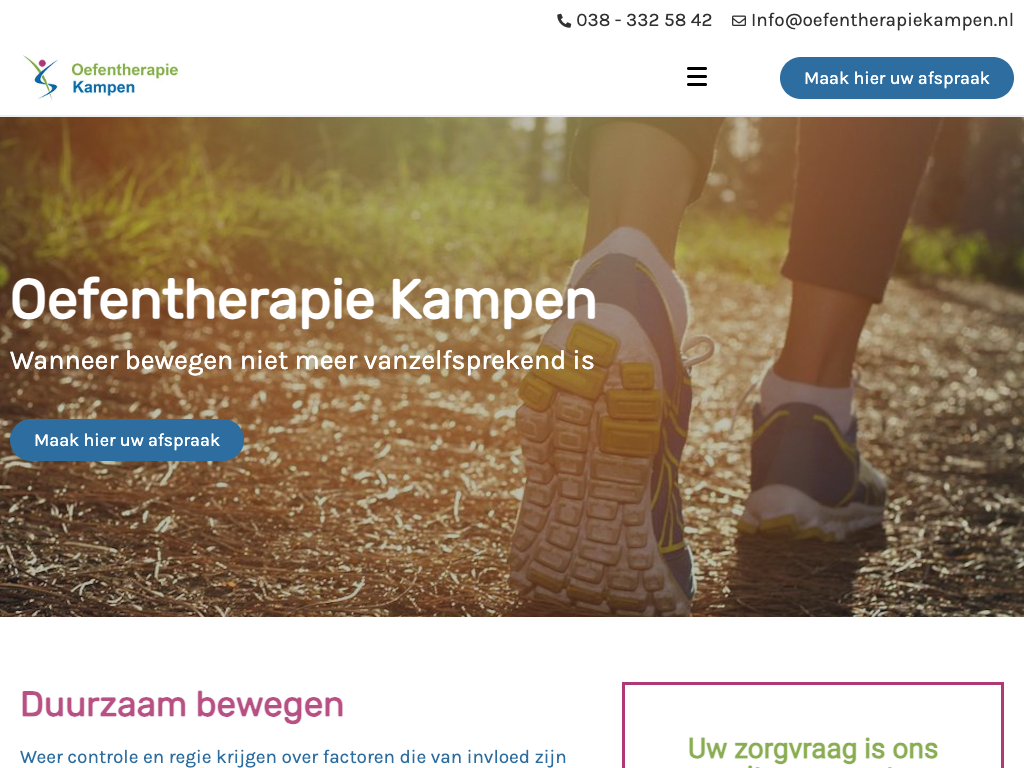1024x768 pixels.
Task: Click the pink bordered zorgvraag panel
Action: (x=812, y=725)
